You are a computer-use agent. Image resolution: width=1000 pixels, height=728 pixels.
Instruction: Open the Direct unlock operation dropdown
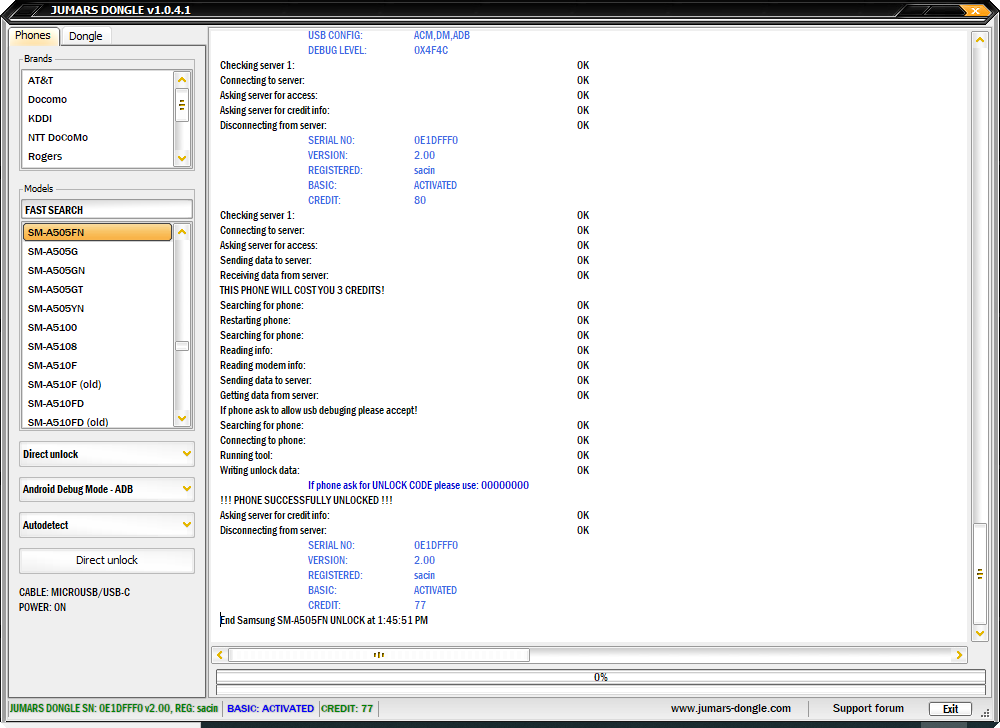tap(107, 454)
